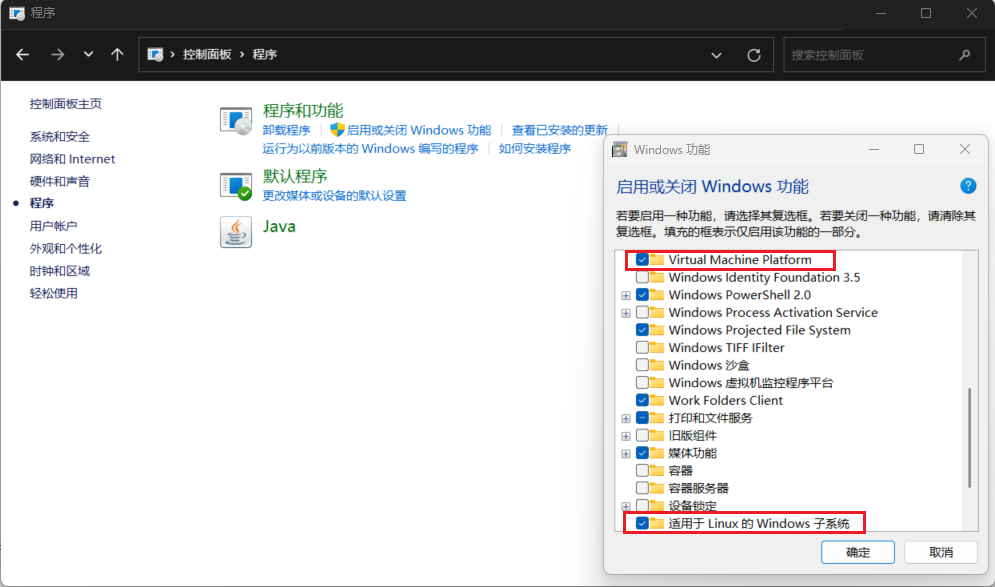Open the 查看已安装的更新 link
This screenshot has height=587, width=995.
(559, 130)
